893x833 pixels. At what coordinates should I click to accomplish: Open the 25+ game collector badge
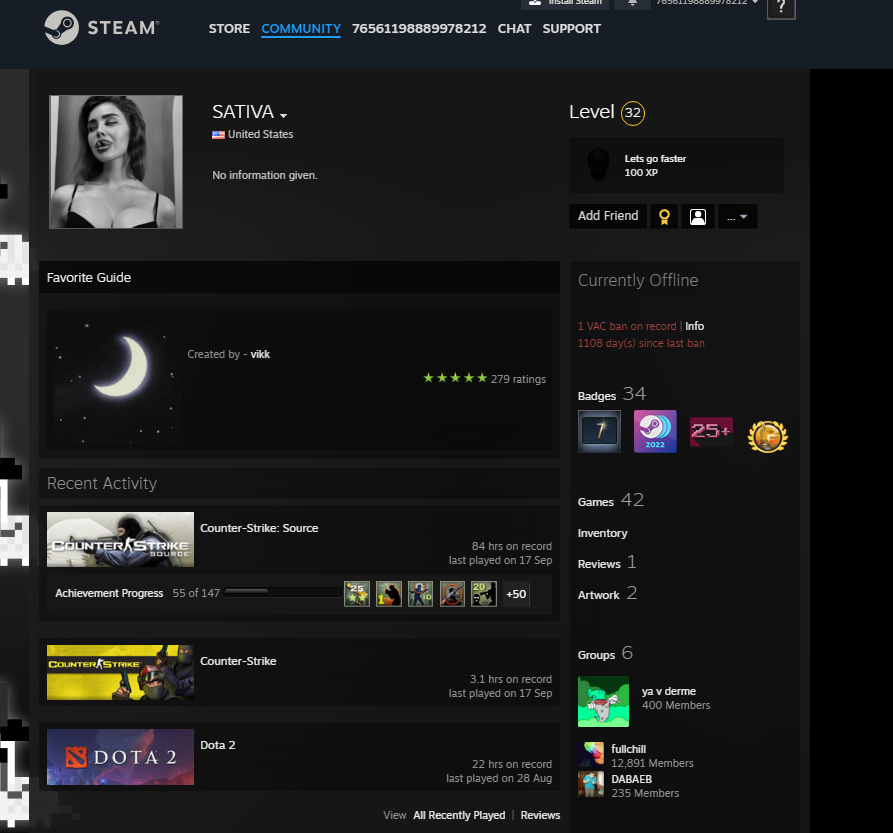pos(711,431)
